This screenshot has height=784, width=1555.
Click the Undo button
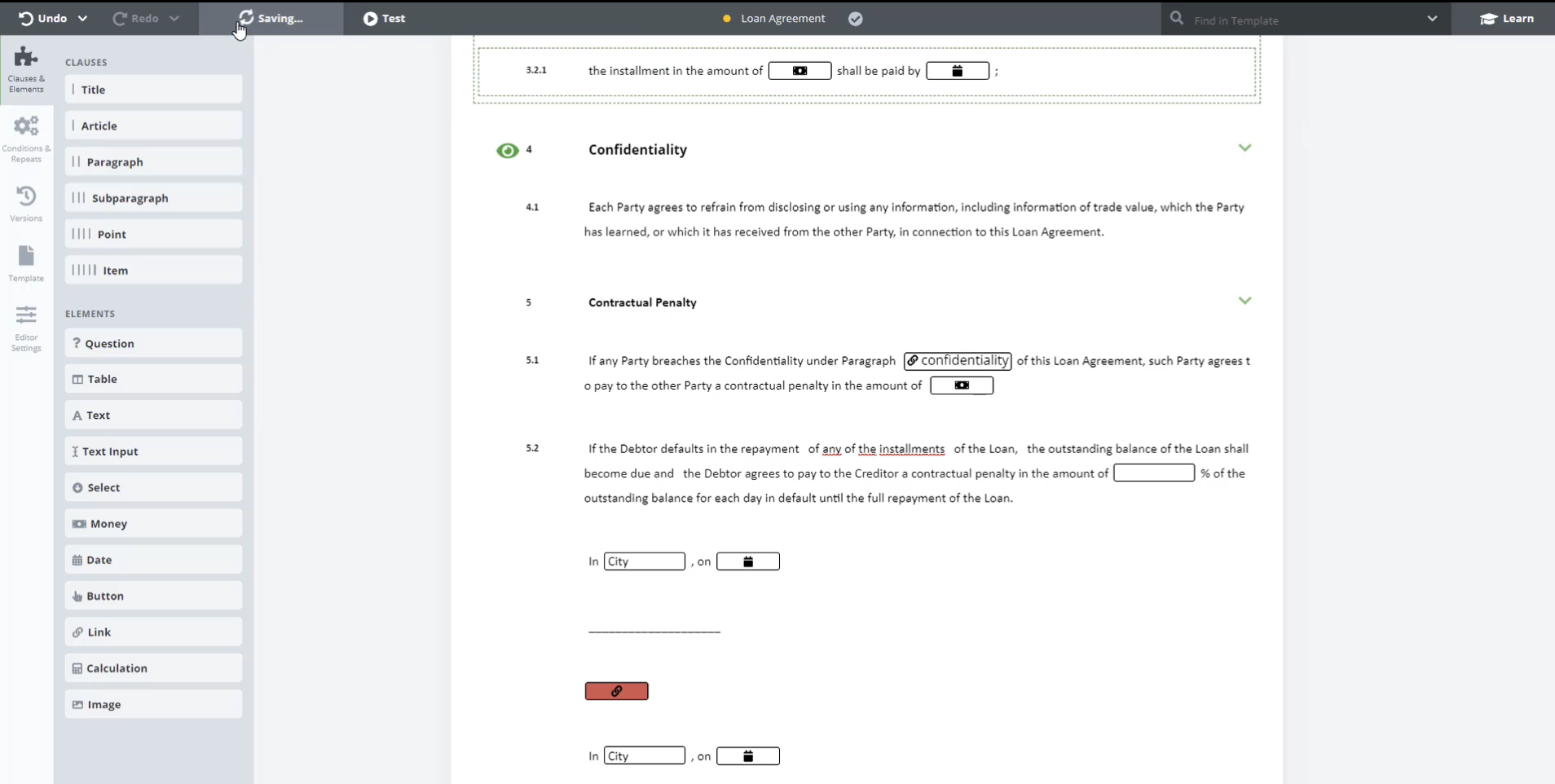click(43, 18)
